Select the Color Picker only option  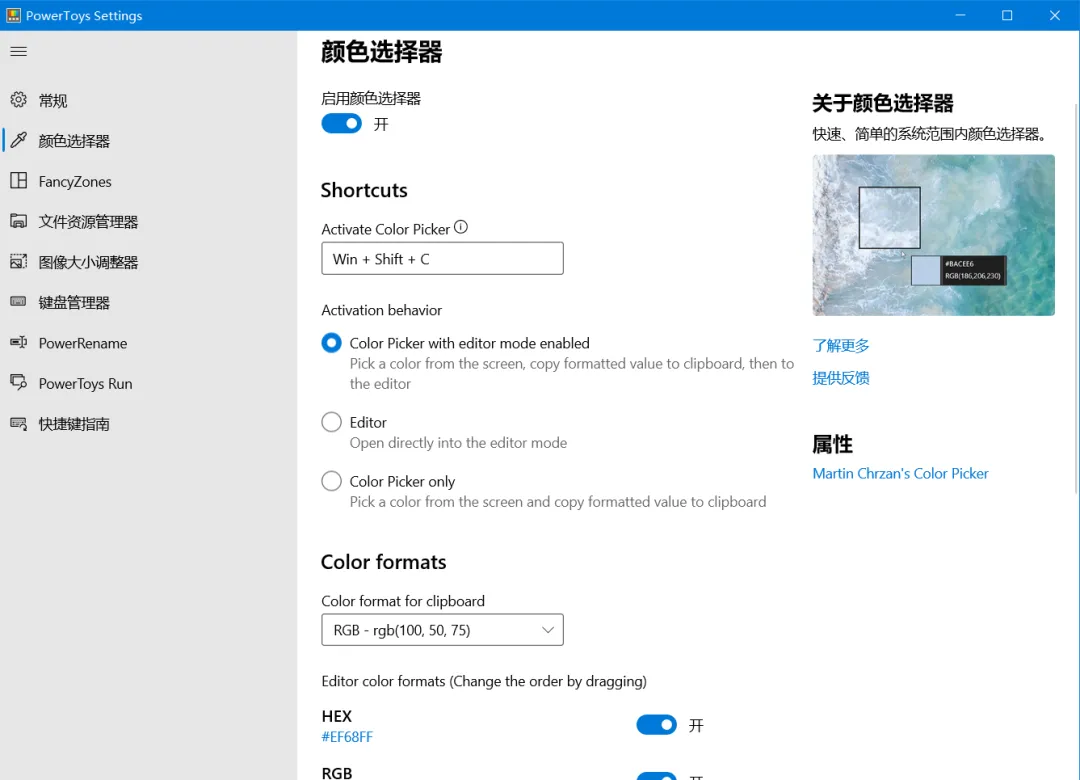click(x=331, y=481)
